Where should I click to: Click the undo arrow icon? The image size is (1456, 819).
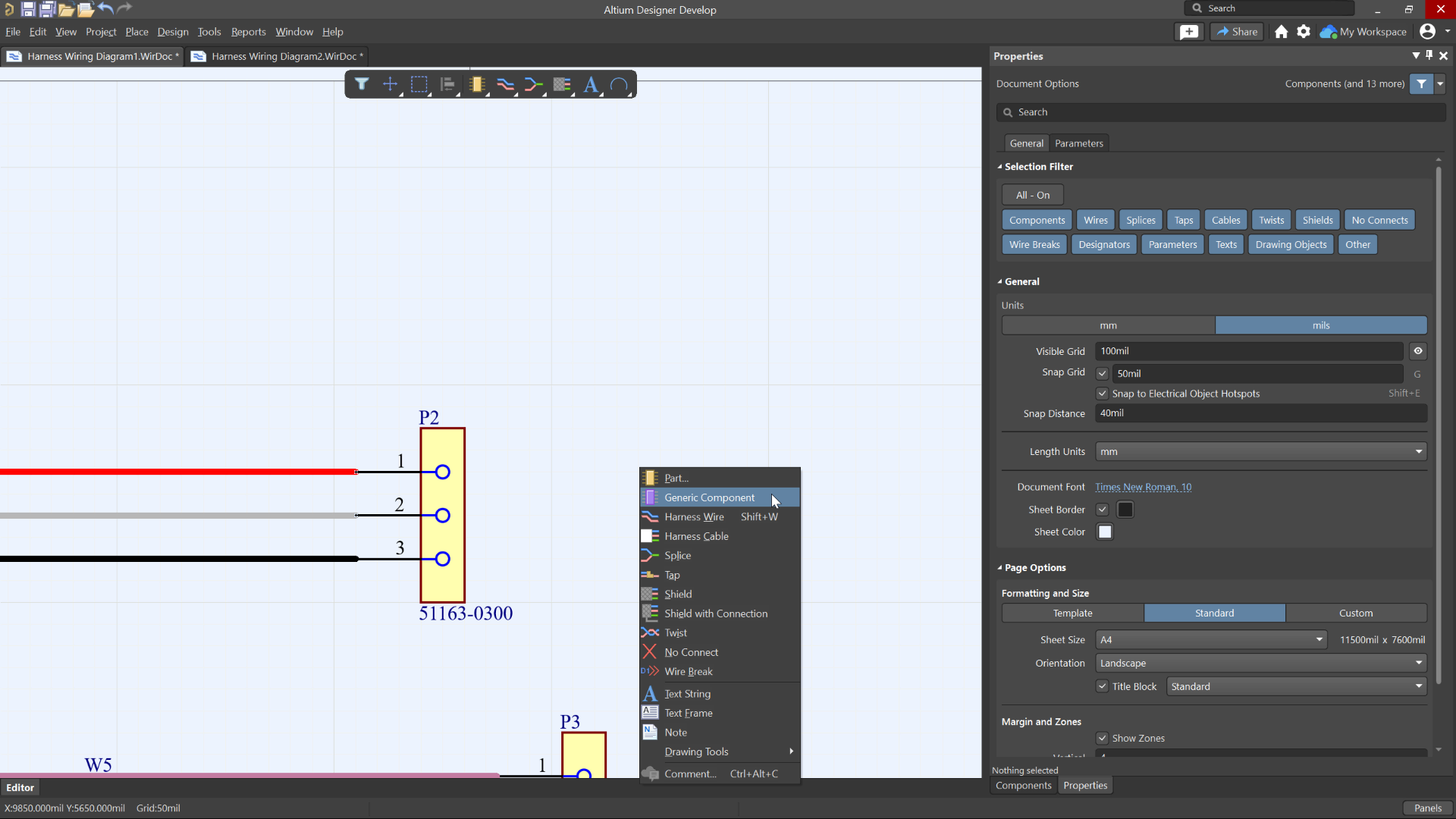(105, 9)
